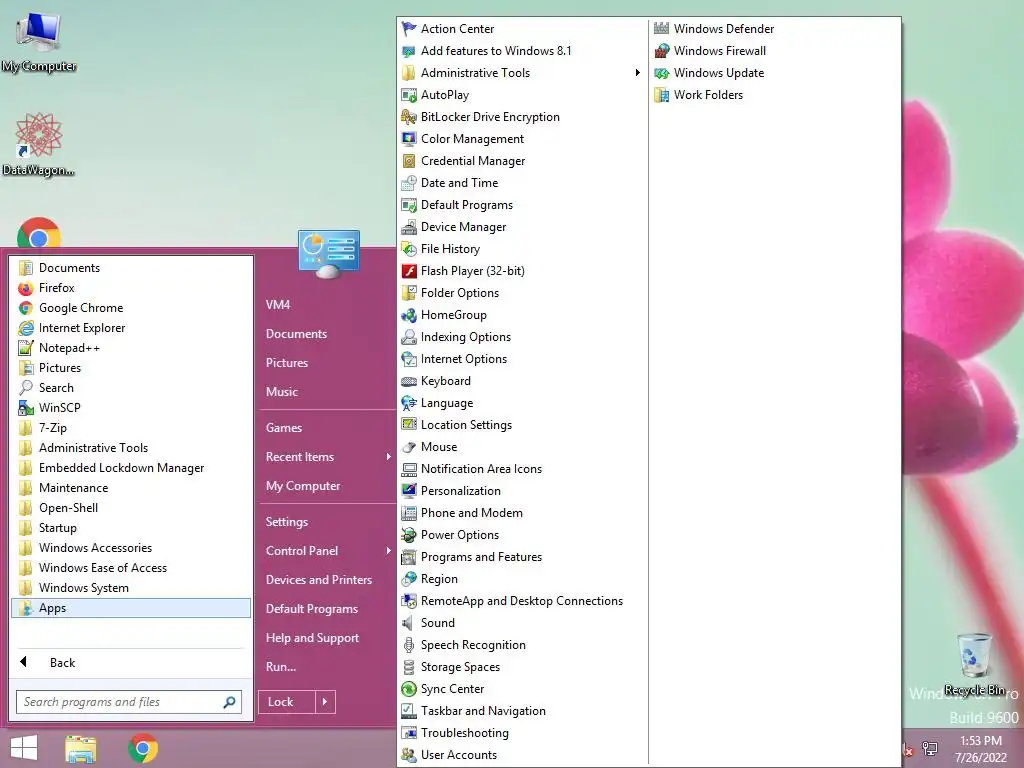Open Taskbar and Navigation item
Image resolution: width=1024 pixels, height=768 pixels.
(483, 711)
